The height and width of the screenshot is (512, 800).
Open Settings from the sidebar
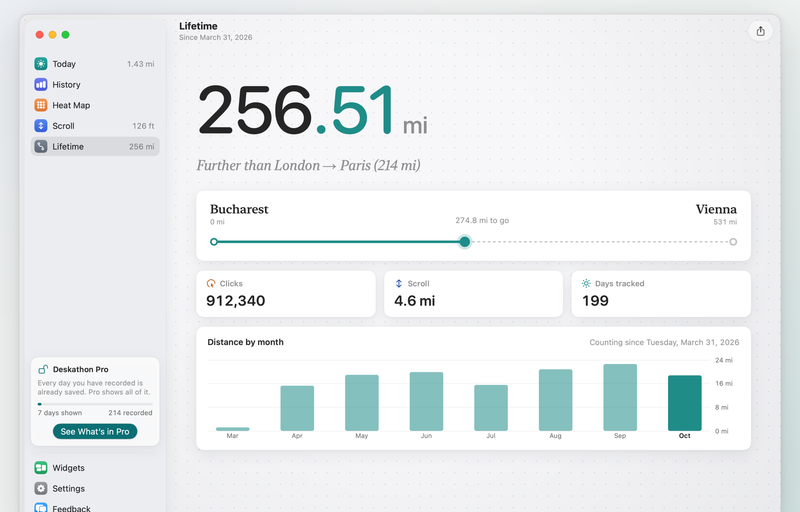[95, 488]
